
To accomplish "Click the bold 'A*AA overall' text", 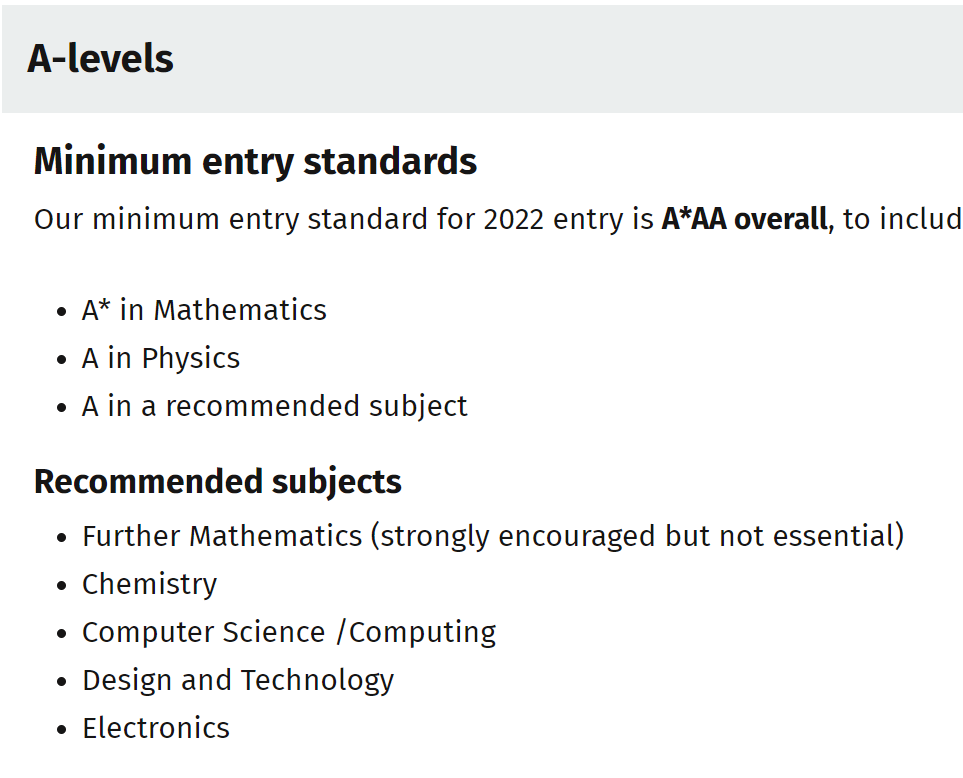I will 745,219.
